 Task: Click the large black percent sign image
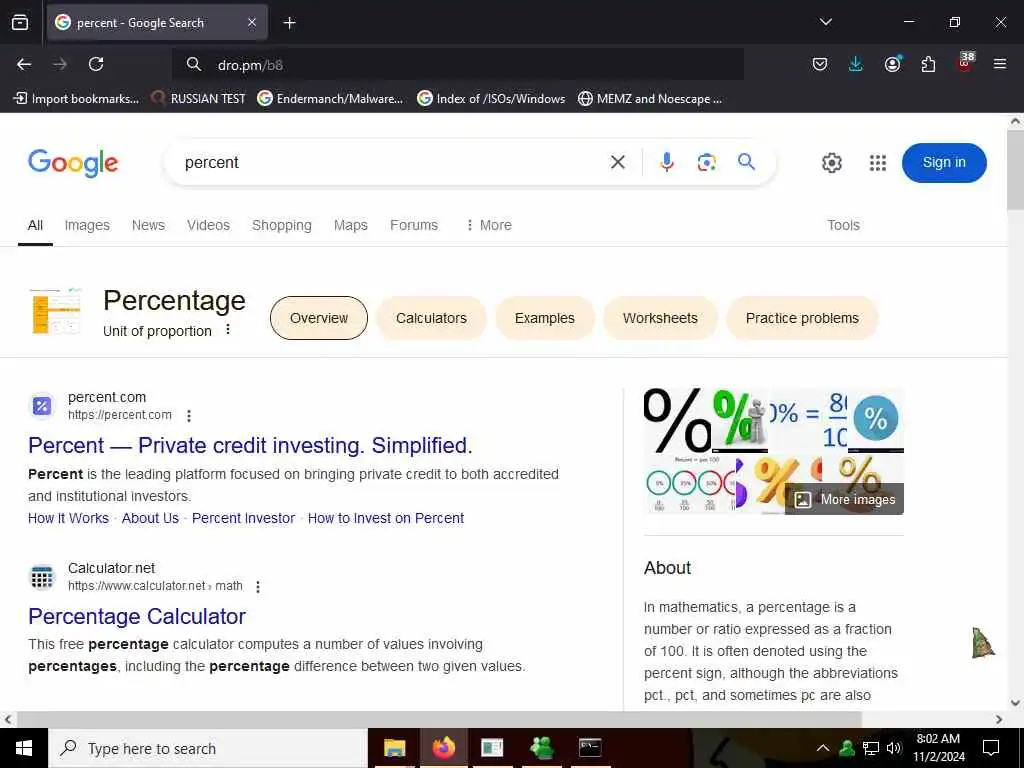[x=677, y=421]
